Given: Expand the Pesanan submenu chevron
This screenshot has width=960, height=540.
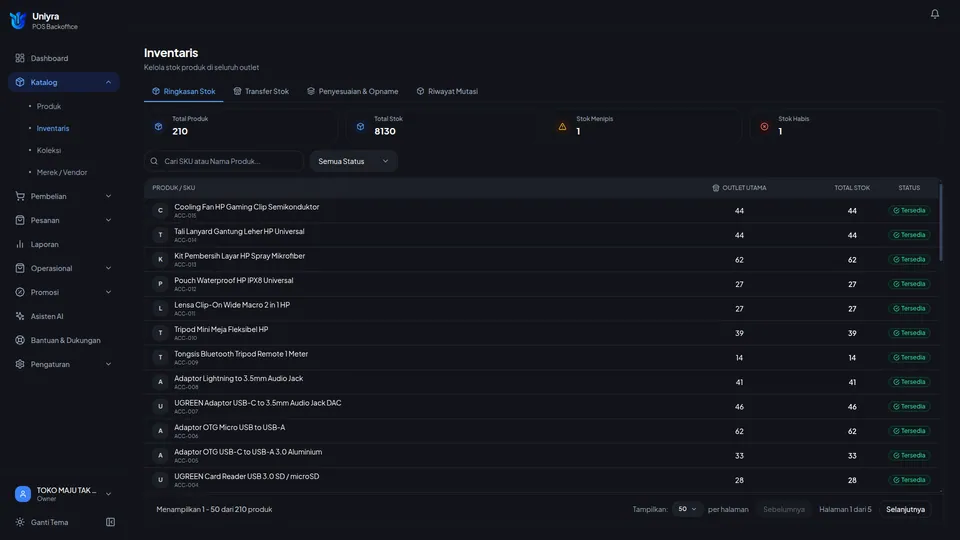Looking at the screenshot, I should [x=108, y=220].
